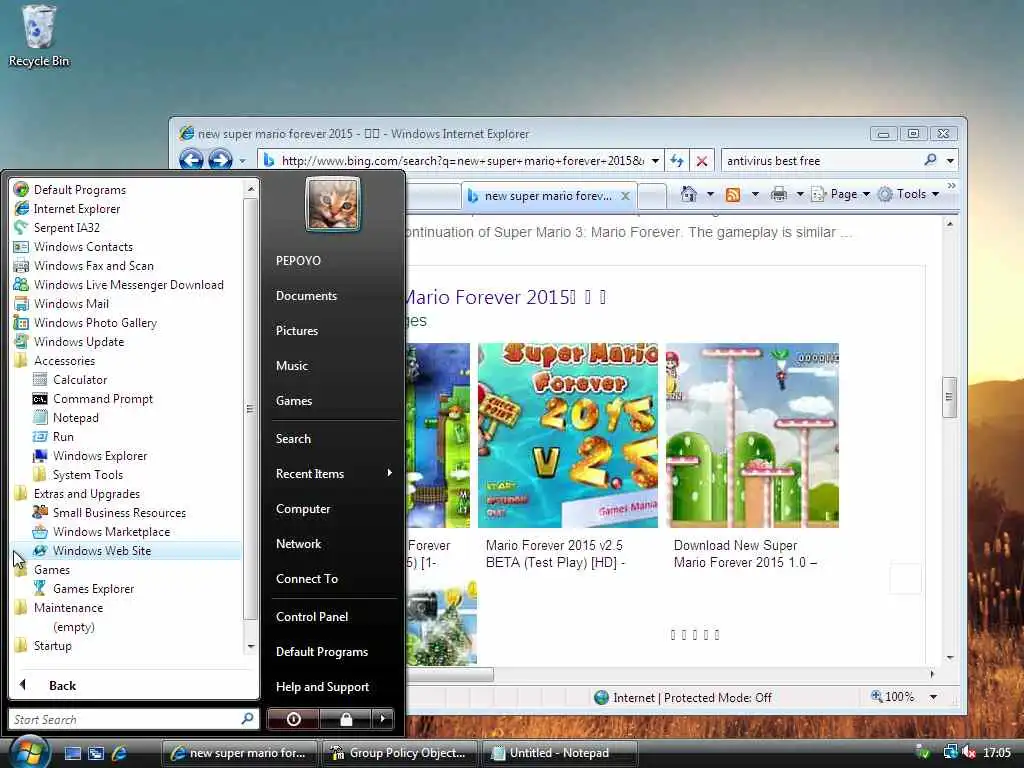Switch to new super mario forever tab

pyautogui.click(x=547, y=196)
